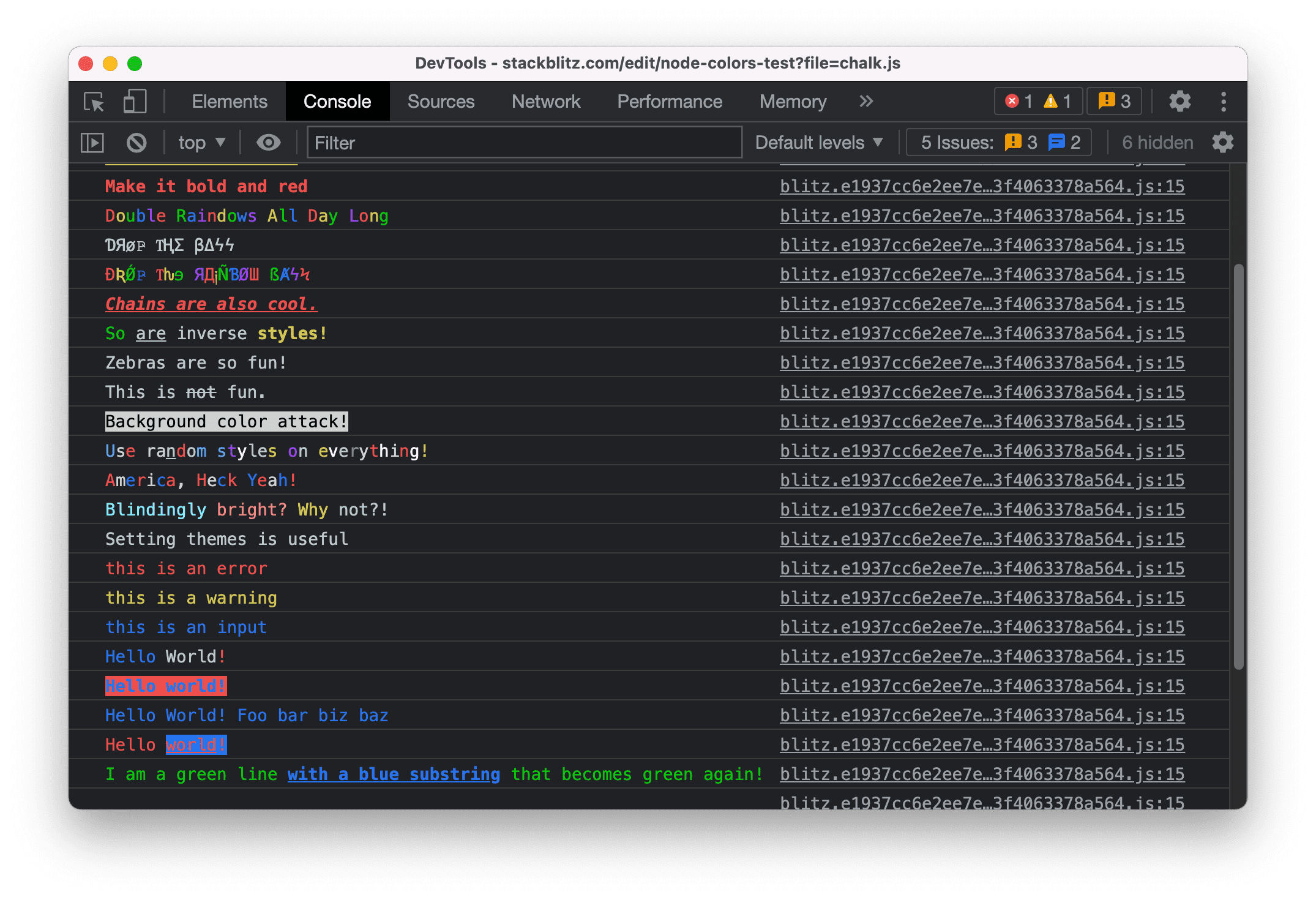
Task: Click the clear console icon
Action: [x=137, y=142]
